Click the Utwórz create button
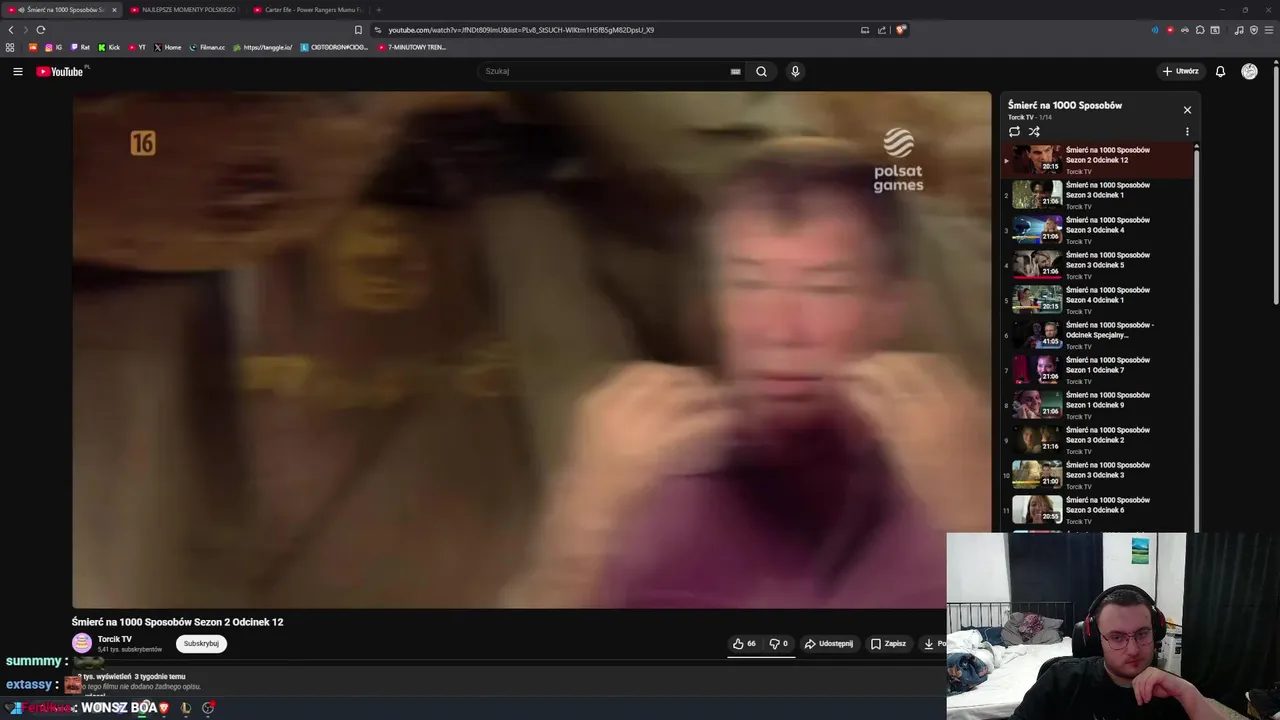This screenshot has height=720, width=1280. tap(1180, 71)
